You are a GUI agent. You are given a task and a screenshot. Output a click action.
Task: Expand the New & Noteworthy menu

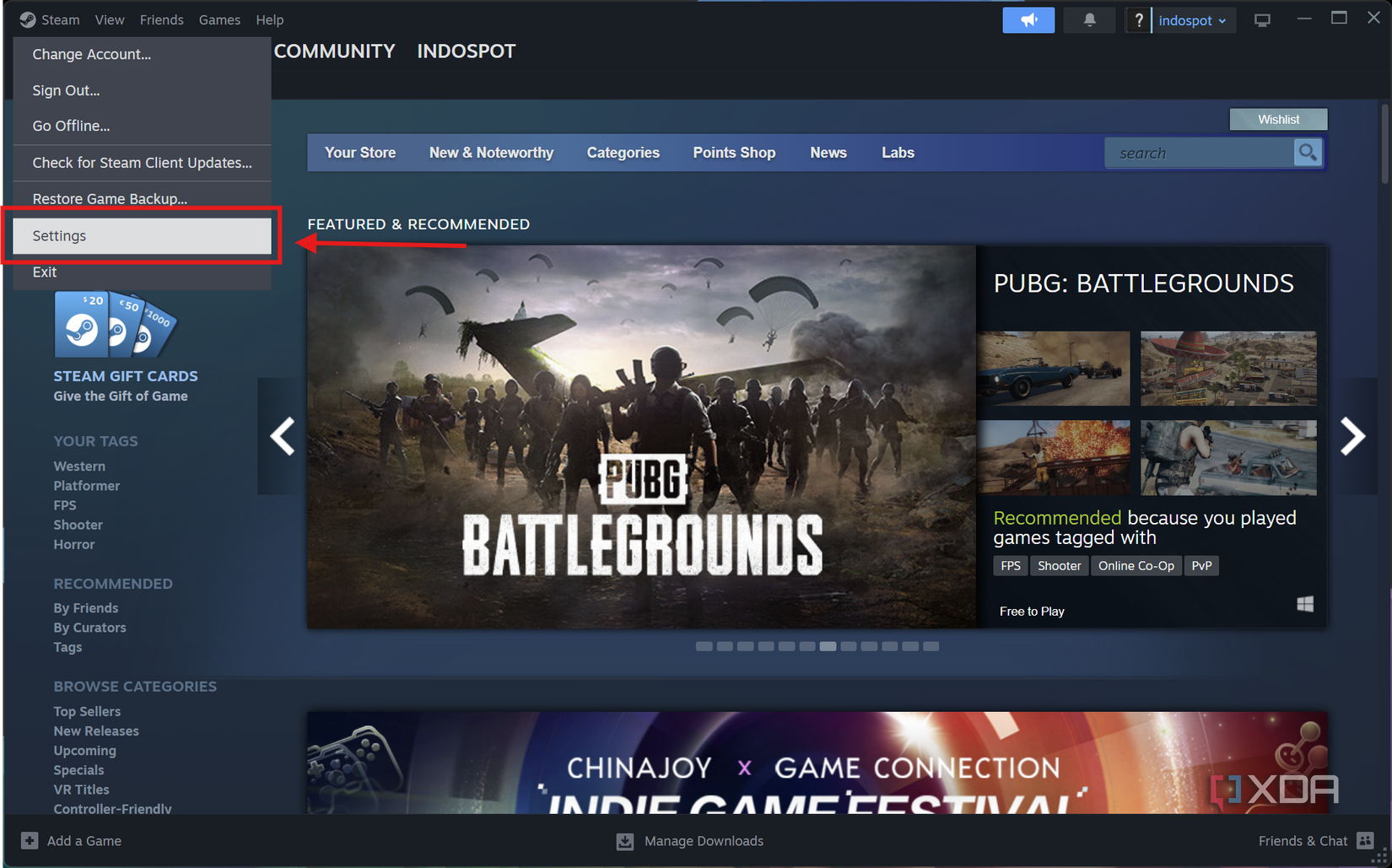coord(491,153)
